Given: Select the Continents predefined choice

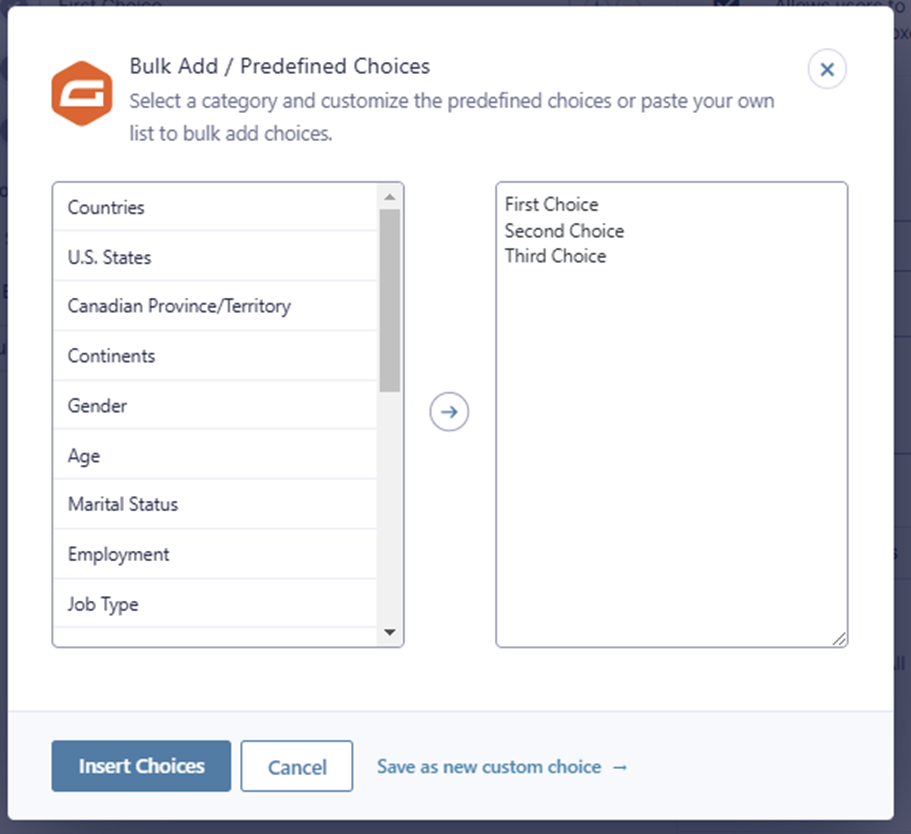Looking at the screenshot, I should [x=111, y=356].
